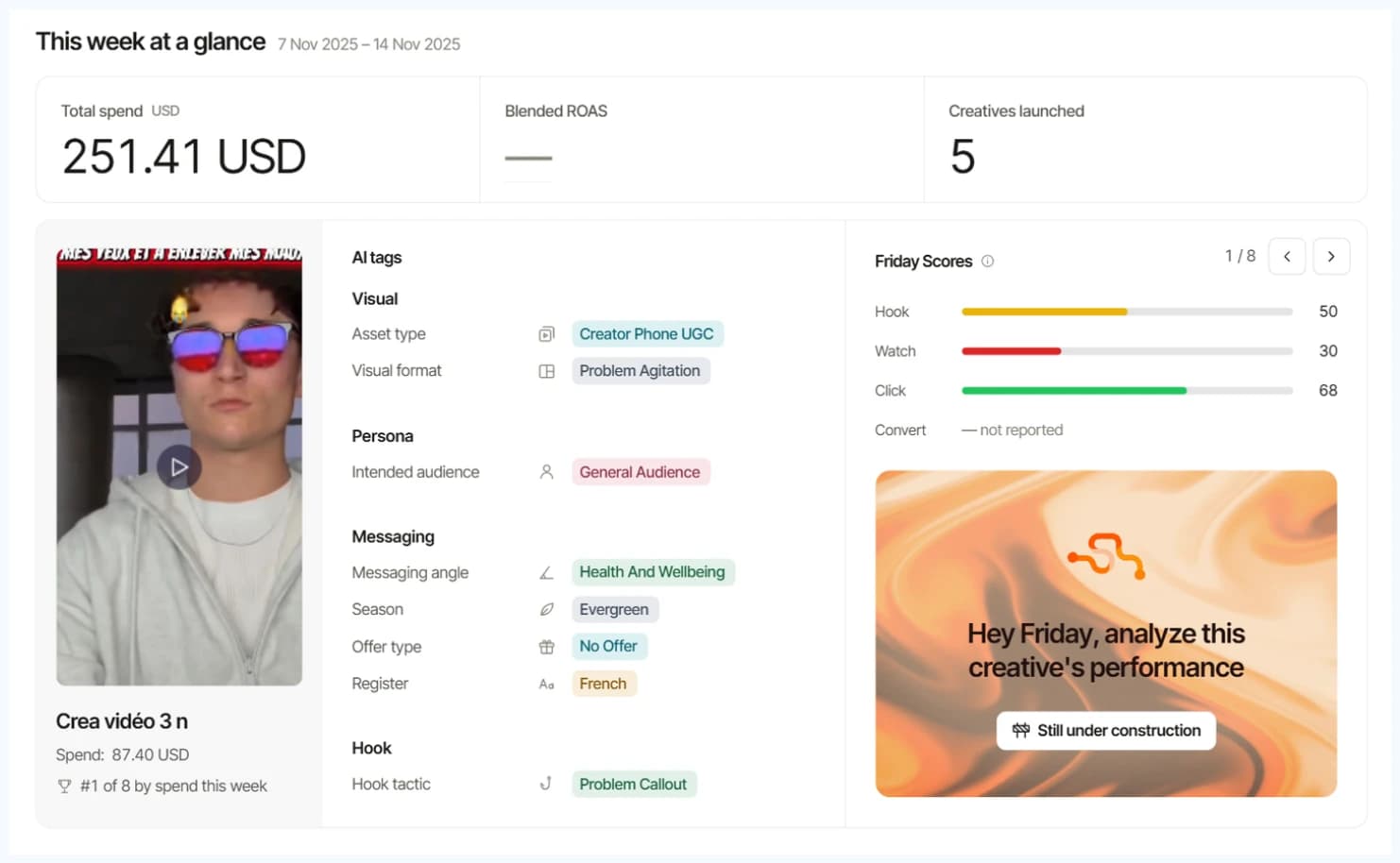The height and width of the screenshot is (863, 1400).
Task: Click the date range 7 Nov – 14 Nov 2025
Action: pos(368,44)
